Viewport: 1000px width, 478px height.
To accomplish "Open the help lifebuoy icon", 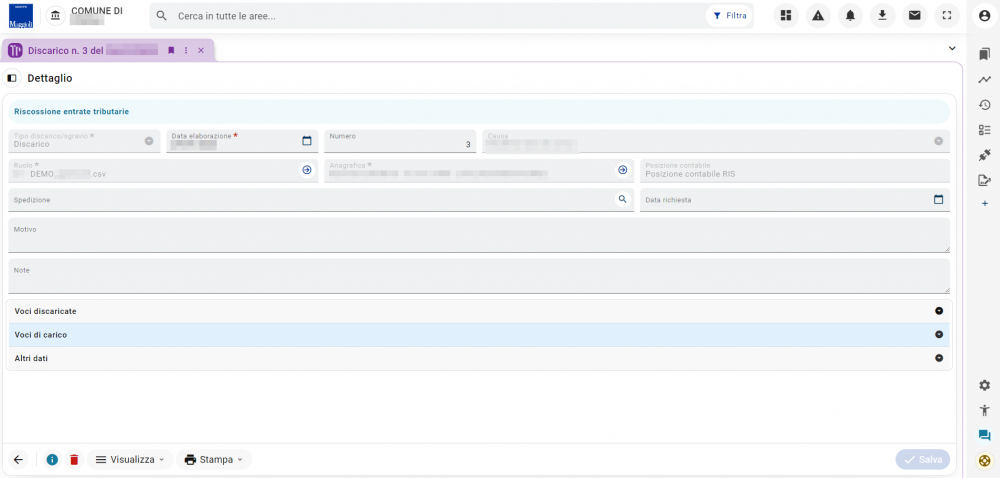I will 985,460.
